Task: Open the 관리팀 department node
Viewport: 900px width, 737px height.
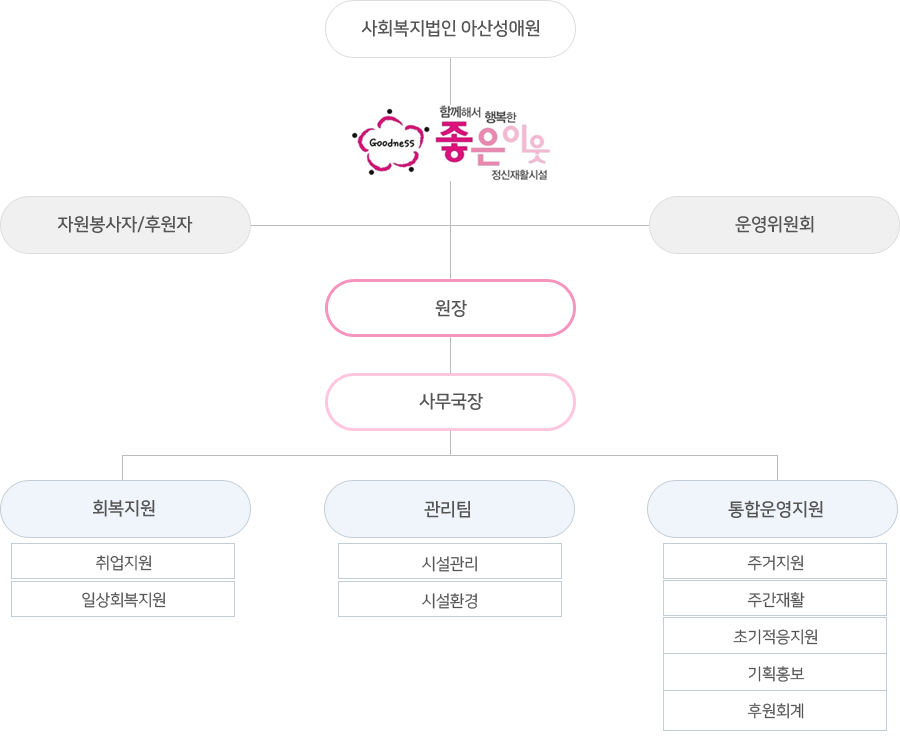Action: coord(449,509)
